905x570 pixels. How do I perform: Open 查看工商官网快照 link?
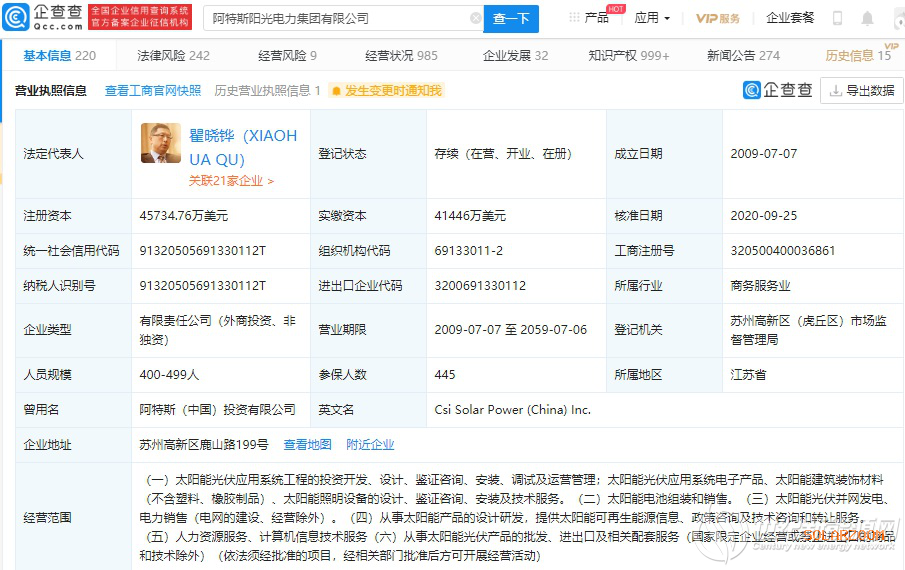pos(153,91)
